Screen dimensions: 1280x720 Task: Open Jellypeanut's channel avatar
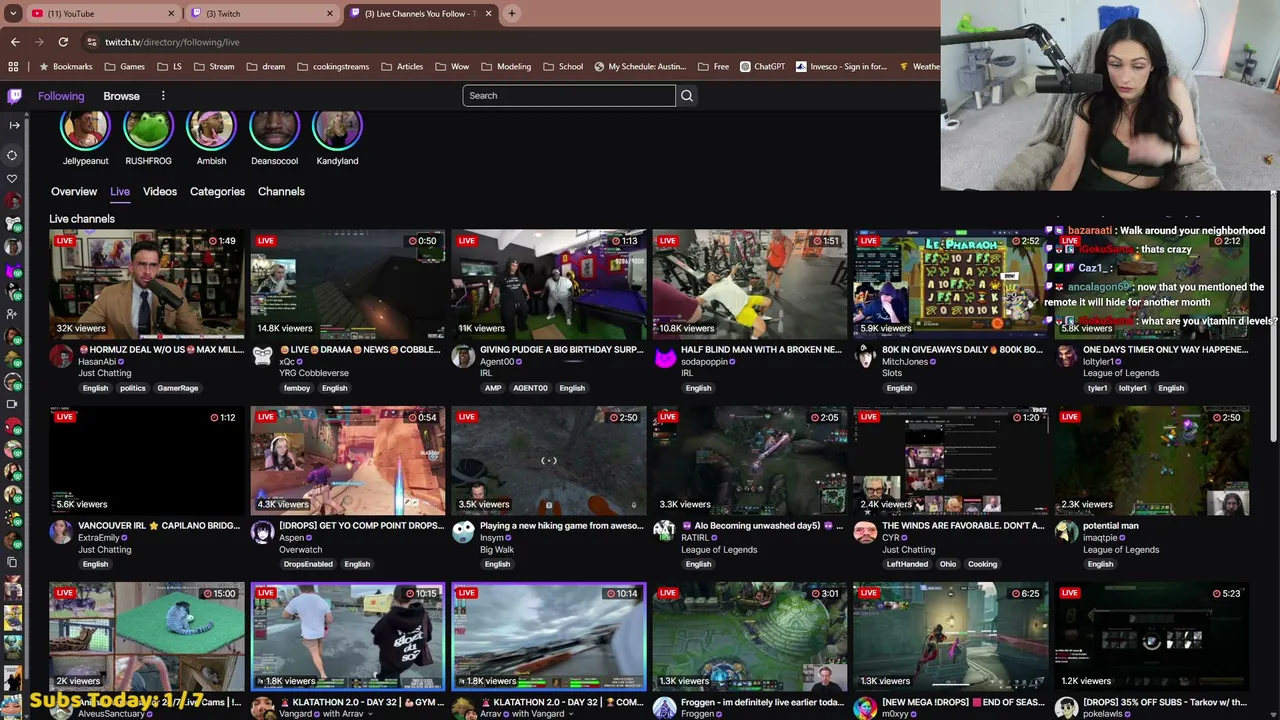tap(85, 129)
